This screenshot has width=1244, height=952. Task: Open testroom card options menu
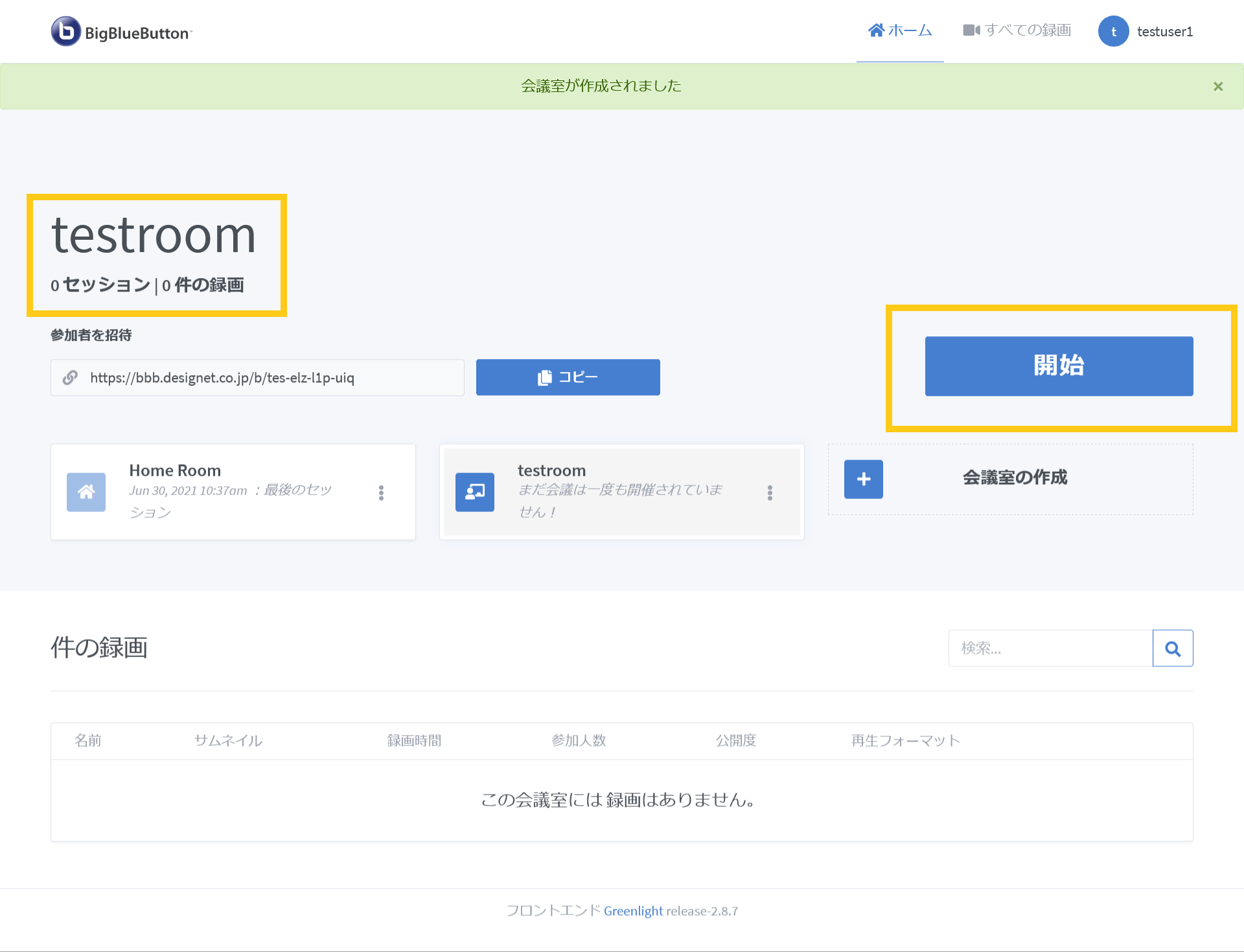770,493
